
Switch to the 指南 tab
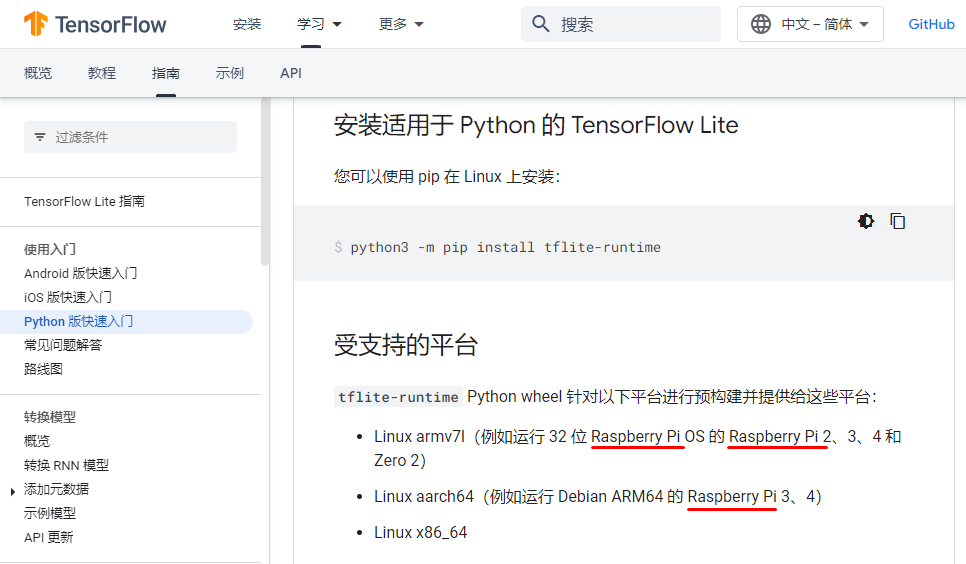(x=166, y=73)
